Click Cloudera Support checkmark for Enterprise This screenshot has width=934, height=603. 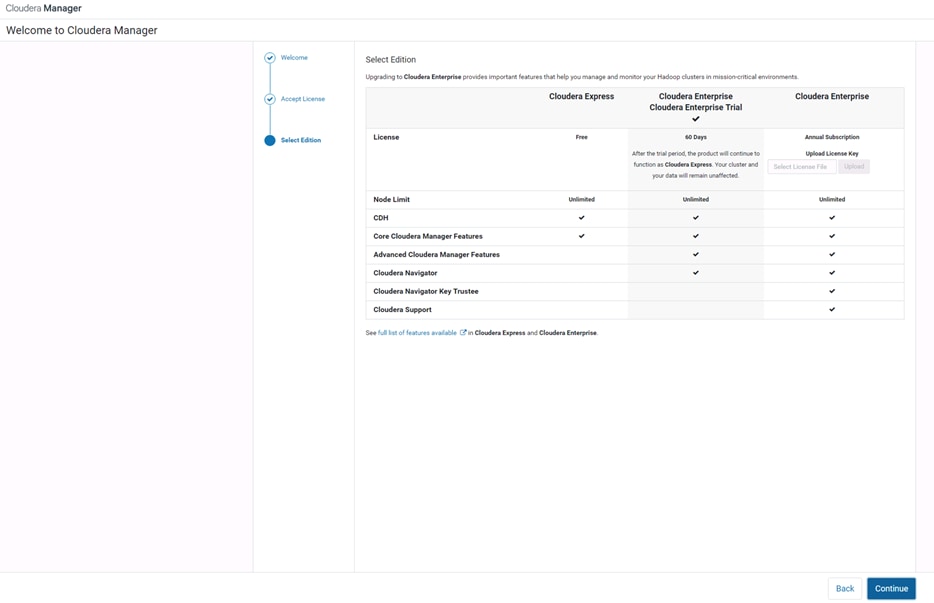click(832, 310)
